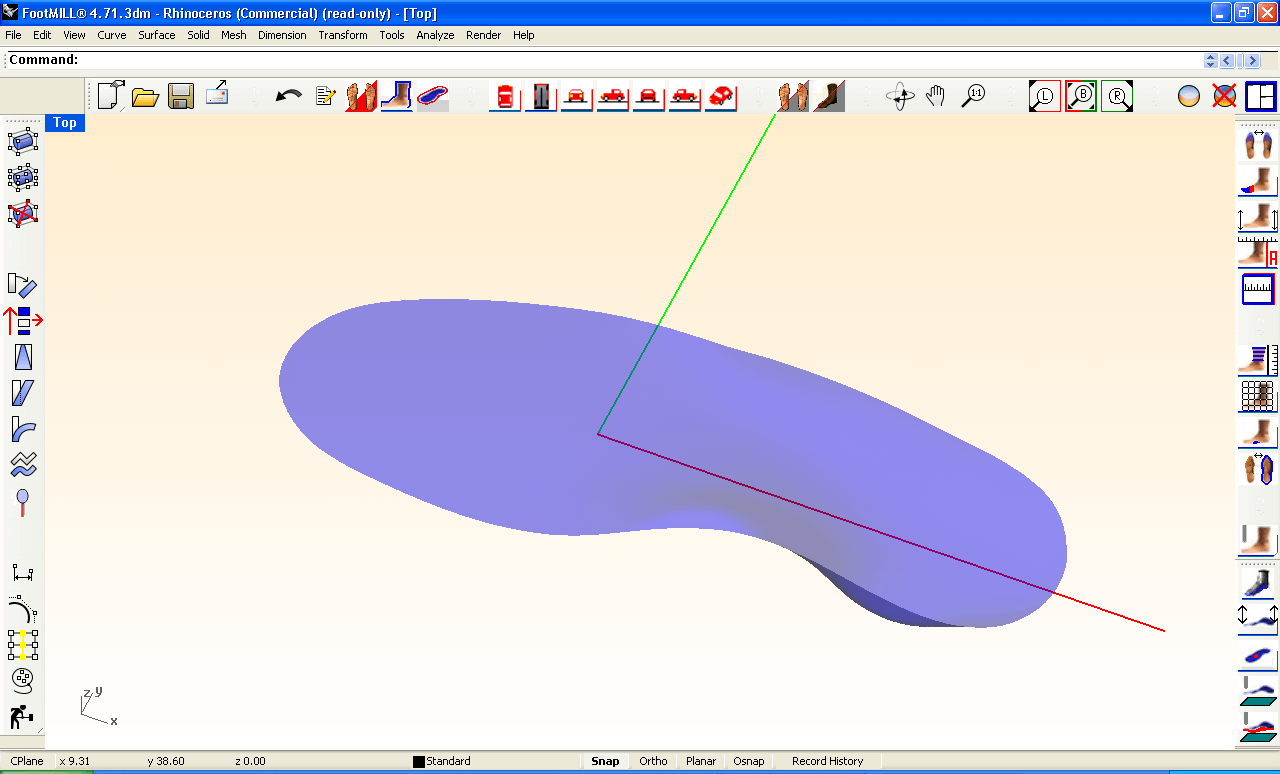1280x774 pixels.
Task: Open file with the yellow folder icon
Action: [146, 97]
